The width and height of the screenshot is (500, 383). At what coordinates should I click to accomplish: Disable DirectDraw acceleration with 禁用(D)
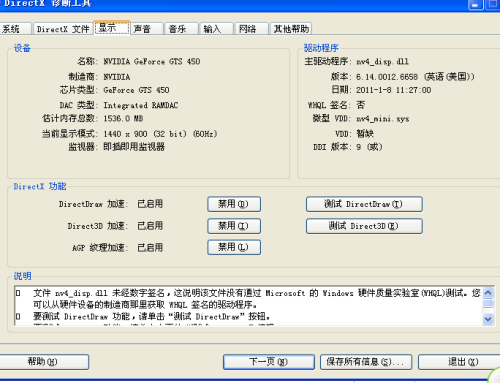point(234,204)
